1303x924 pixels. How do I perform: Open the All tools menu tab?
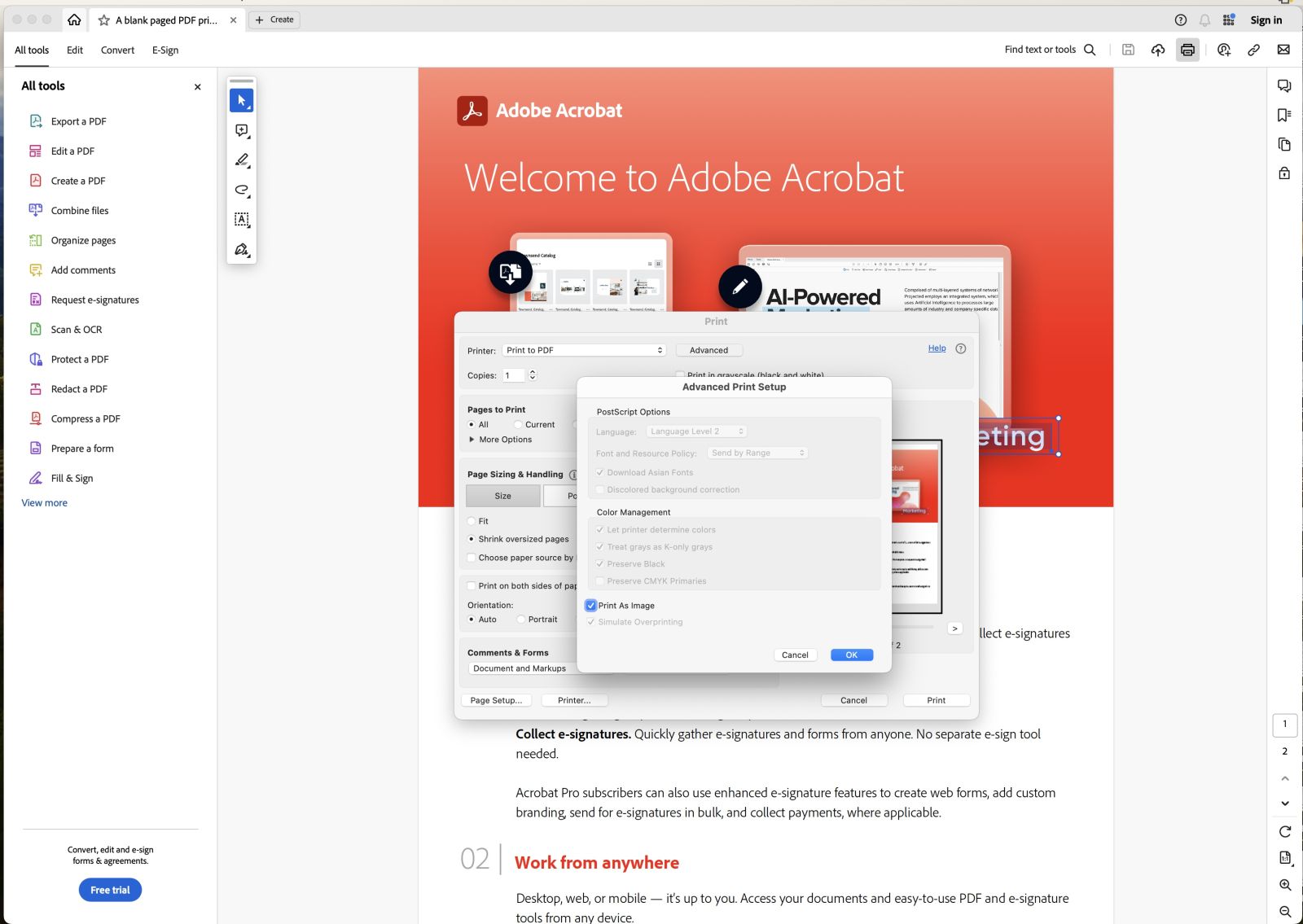(x=32, y=50)
